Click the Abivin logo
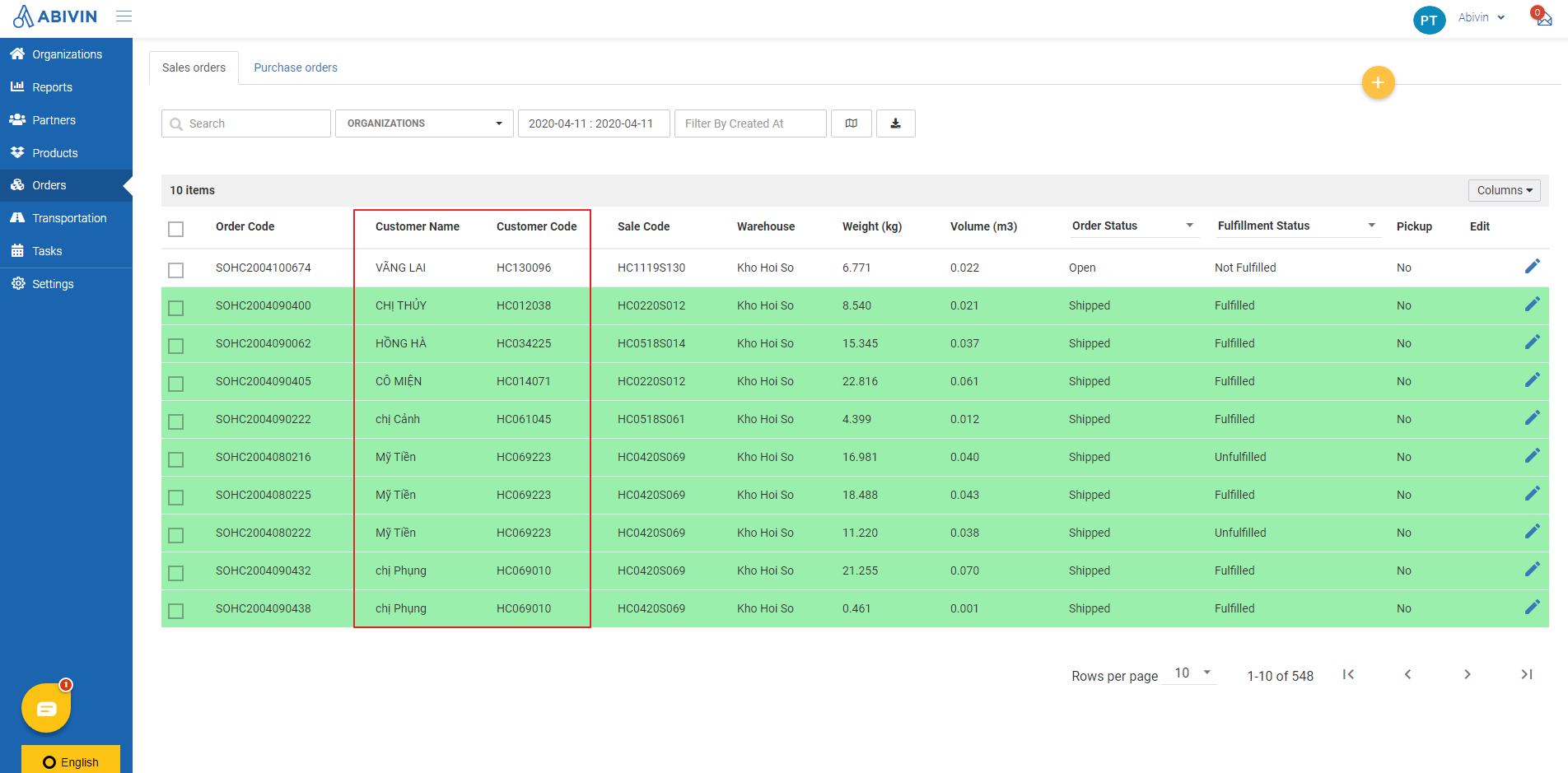The image size is (1568, 773). [55, 16]
